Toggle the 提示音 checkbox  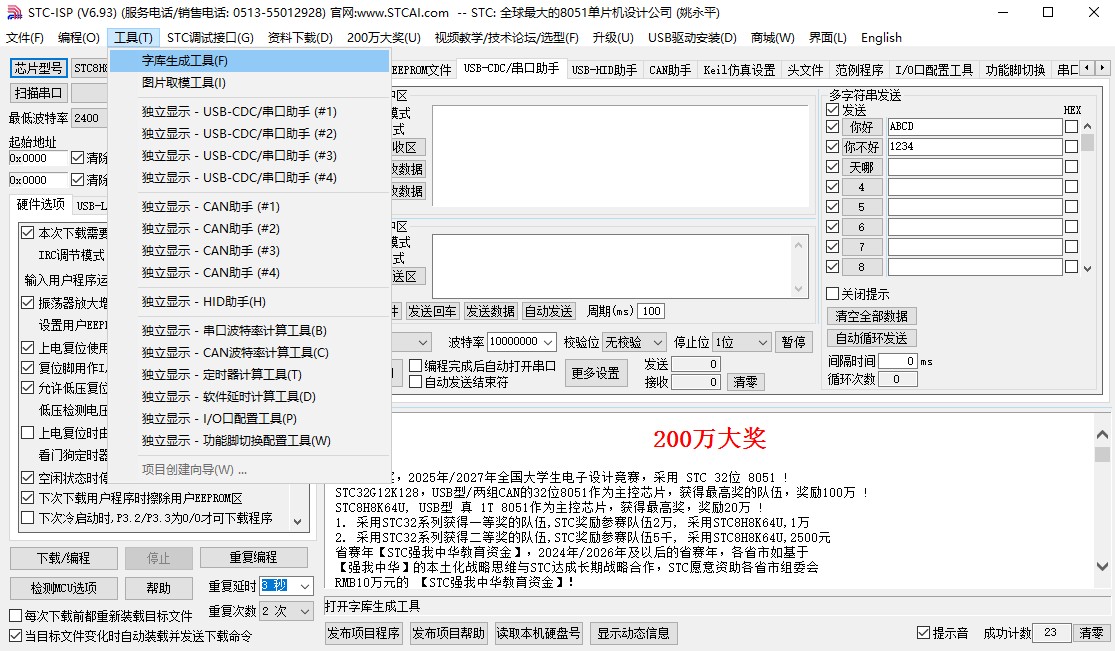pos(924,633)
